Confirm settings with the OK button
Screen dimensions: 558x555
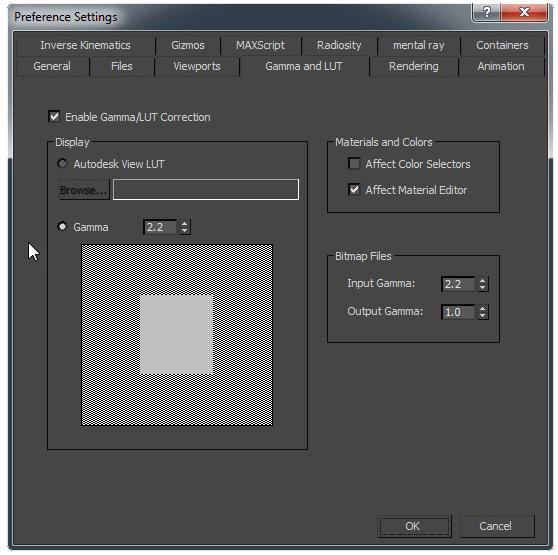(x=414, y=526)
